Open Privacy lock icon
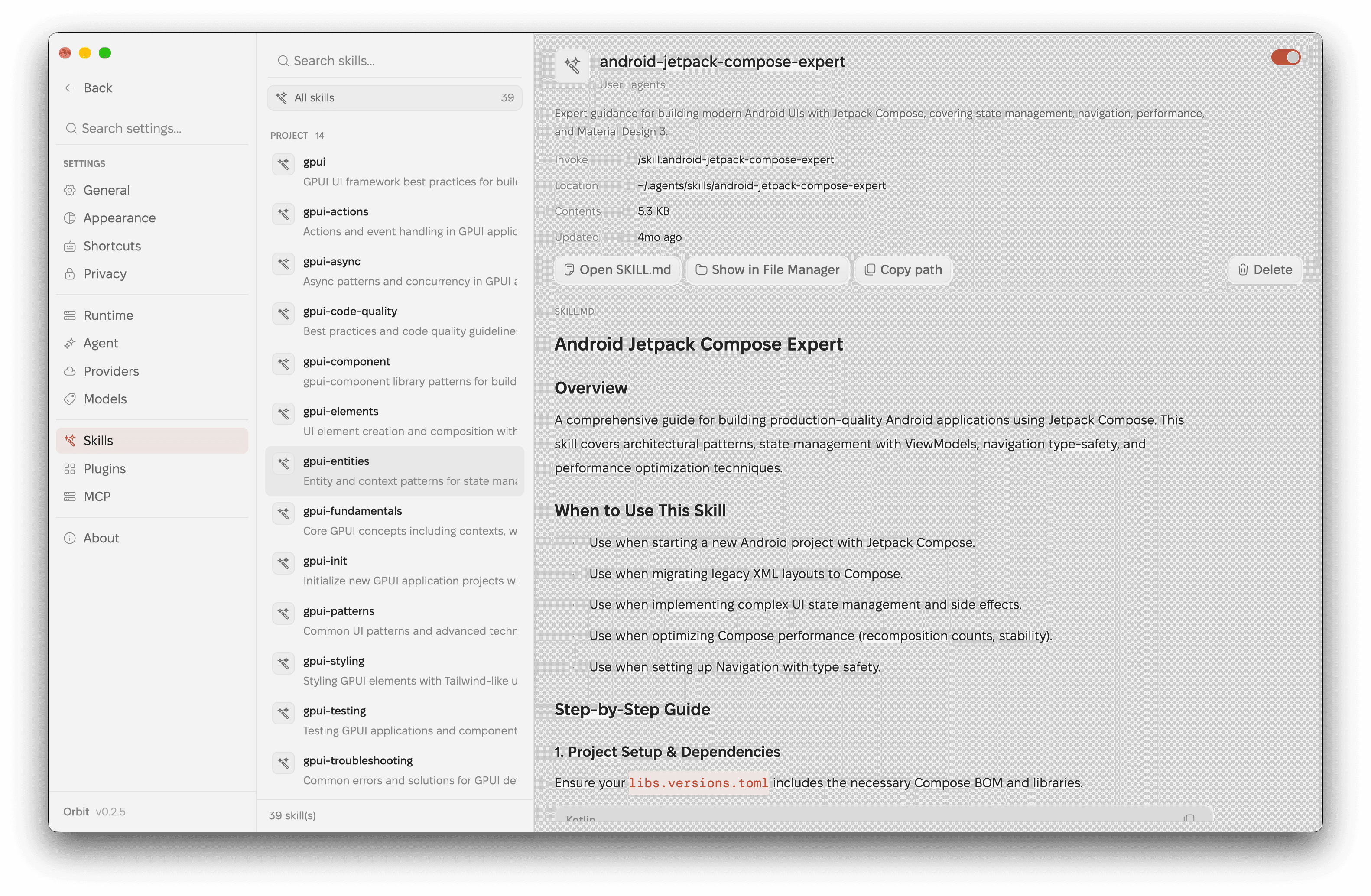The image size is (1371, 896). 70,273
